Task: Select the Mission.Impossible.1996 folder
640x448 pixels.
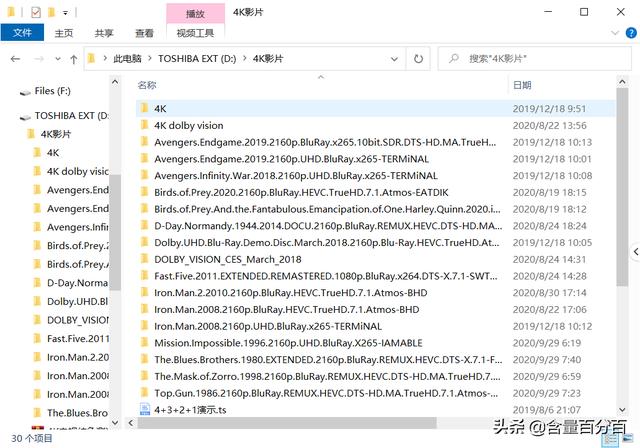Action: 288,343
